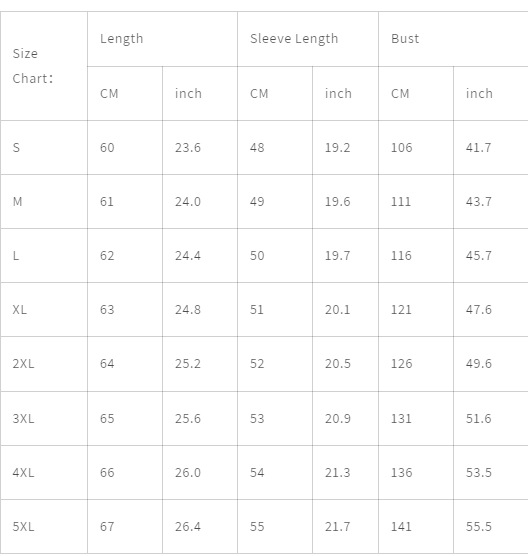
Task: Select the 64 length CM cell
Action: pyautogui.click(x=125, y=364)
